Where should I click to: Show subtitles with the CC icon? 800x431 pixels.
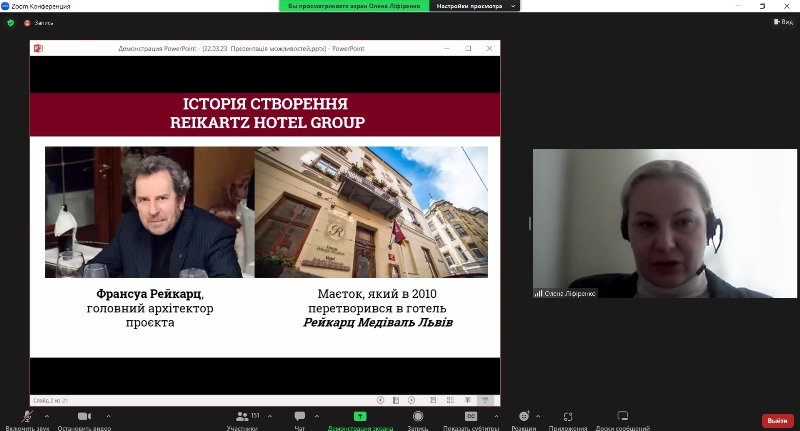[471, 416]
